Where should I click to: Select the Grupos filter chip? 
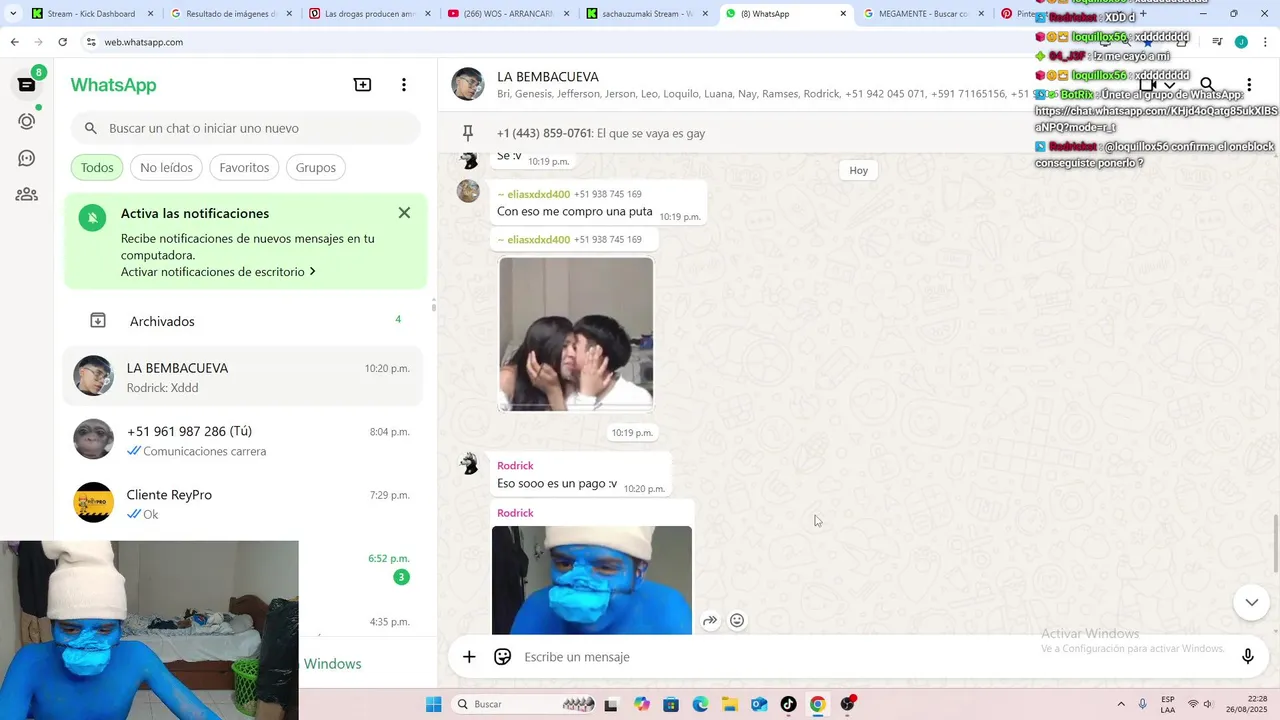pos(316,167)
